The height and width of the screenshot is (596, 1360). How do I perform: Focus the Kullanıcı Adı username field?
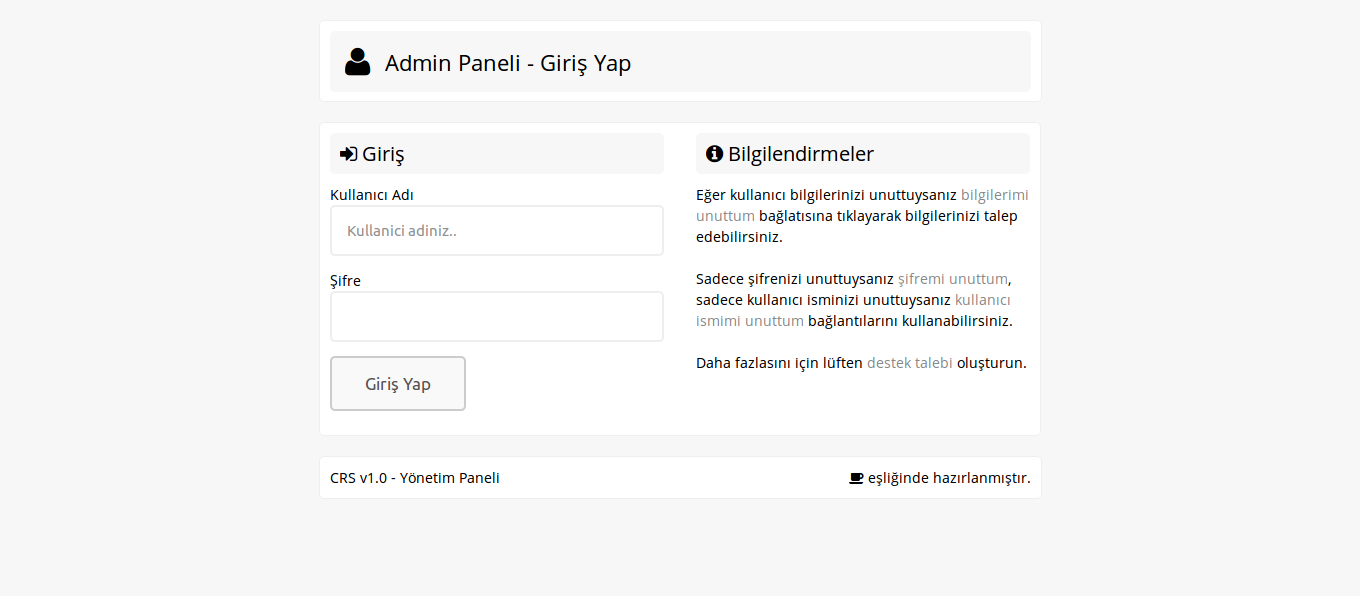coord(496,230)
